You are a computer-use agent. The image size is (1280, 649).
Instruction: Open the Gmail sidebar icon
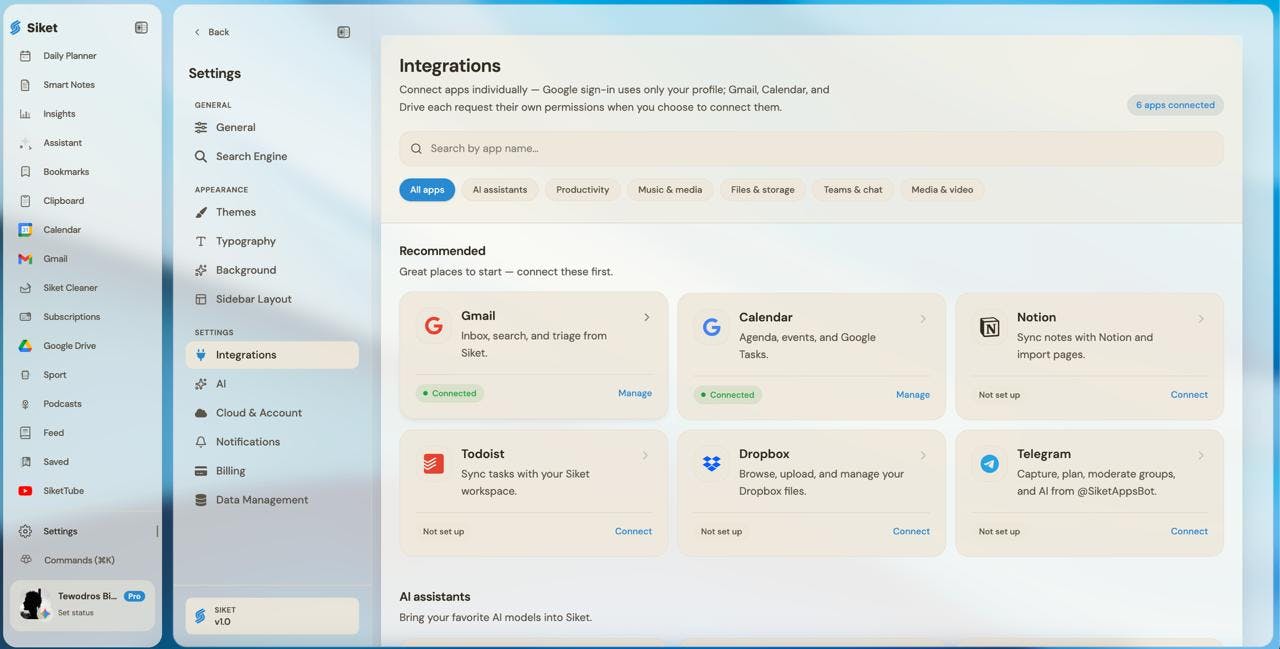[x=25, y=259]
